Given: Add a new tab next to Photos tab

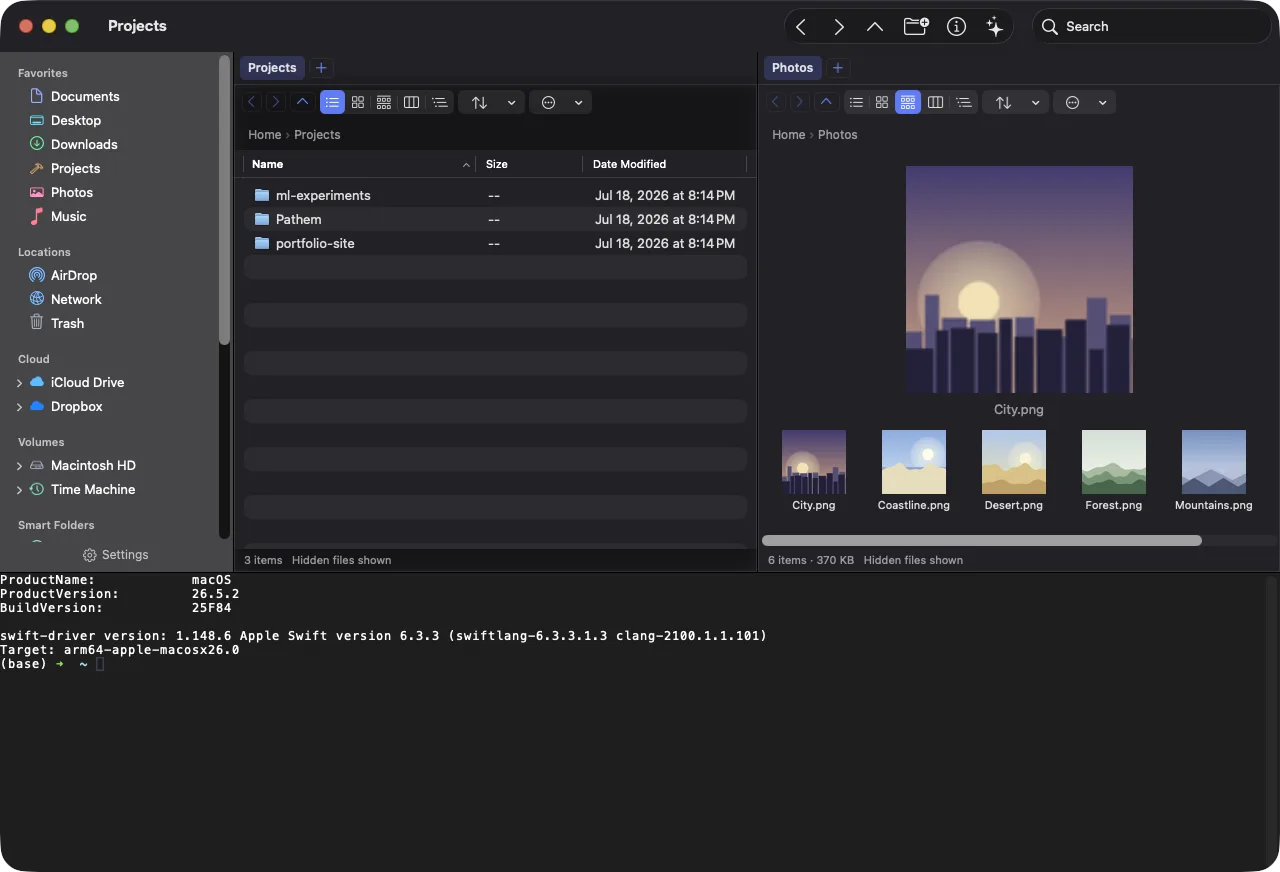Looking at the screenshot, I should click(838, 68).
